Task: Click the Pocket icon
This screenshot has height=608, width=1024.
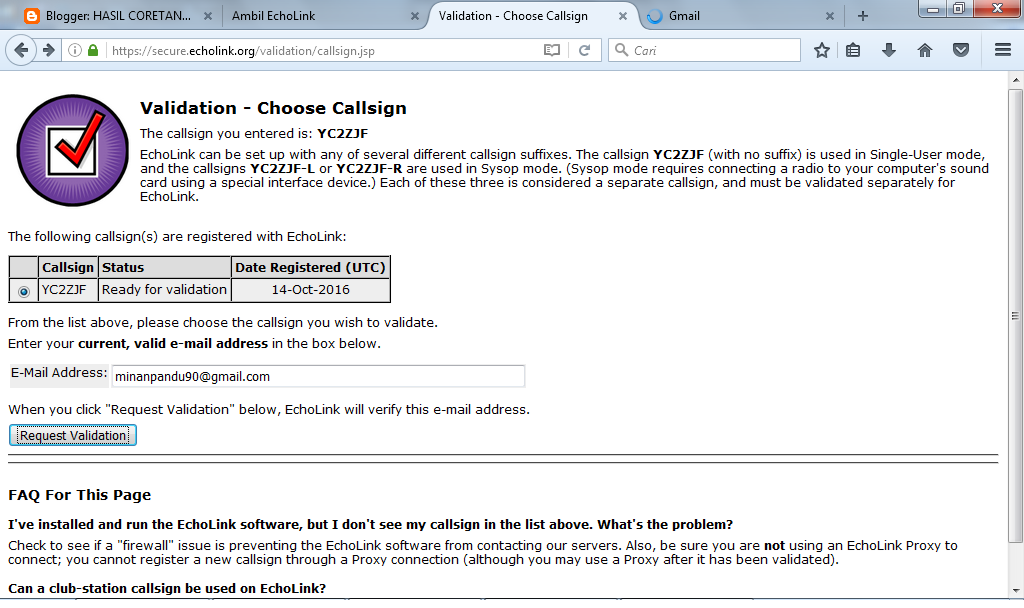Action: [x=961, y=50]
